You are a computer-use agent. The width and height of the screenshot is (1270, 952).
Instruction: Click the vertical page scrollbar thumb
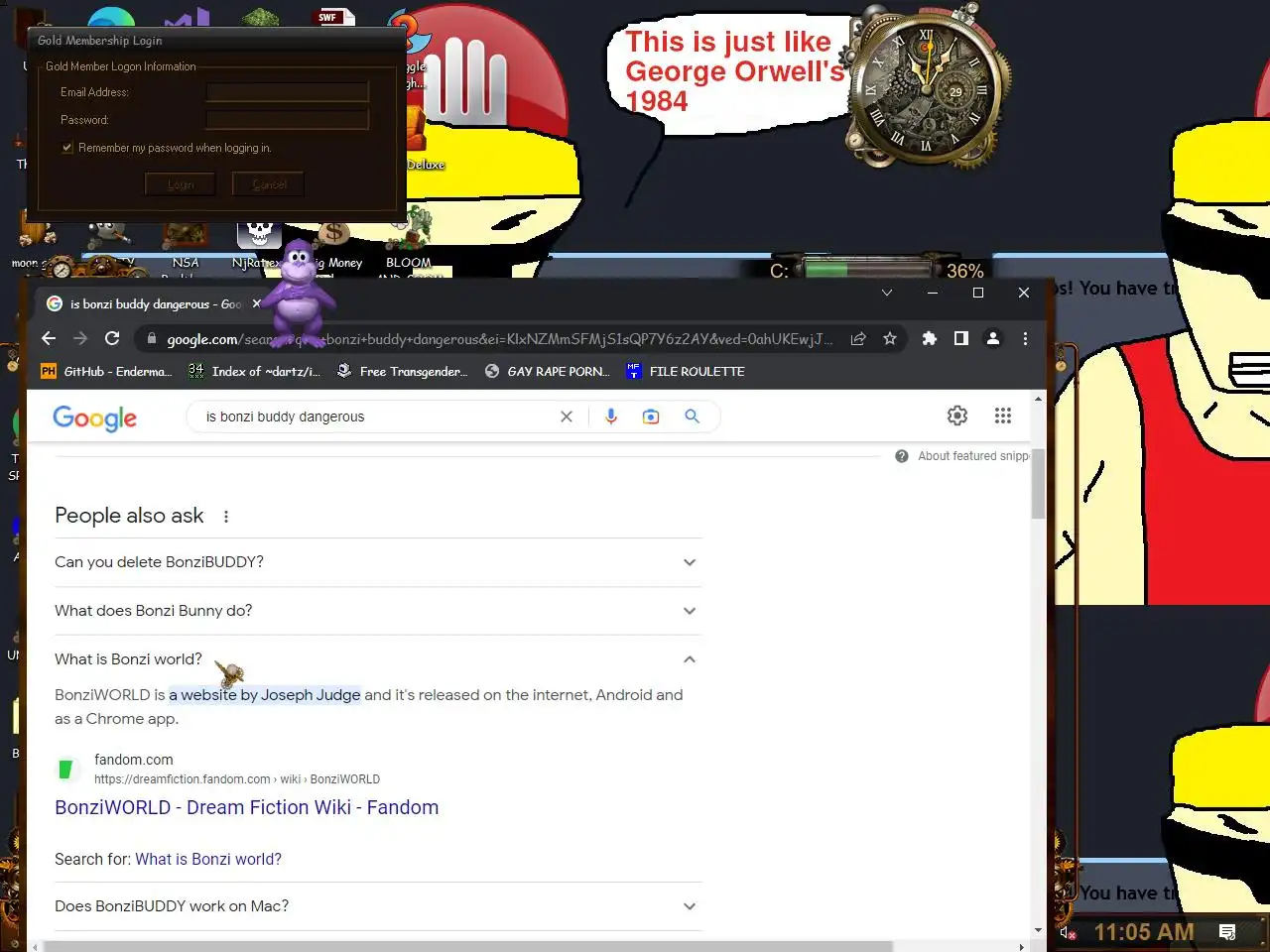[x=1038, y=483]
